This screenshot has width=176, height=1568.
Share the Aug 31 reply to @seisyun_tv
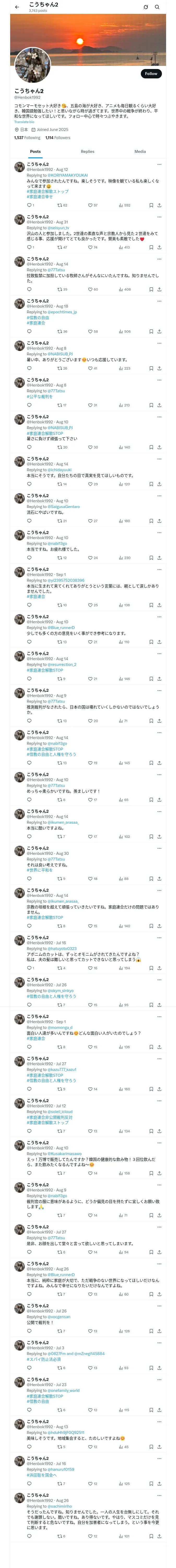coord(159,247)
